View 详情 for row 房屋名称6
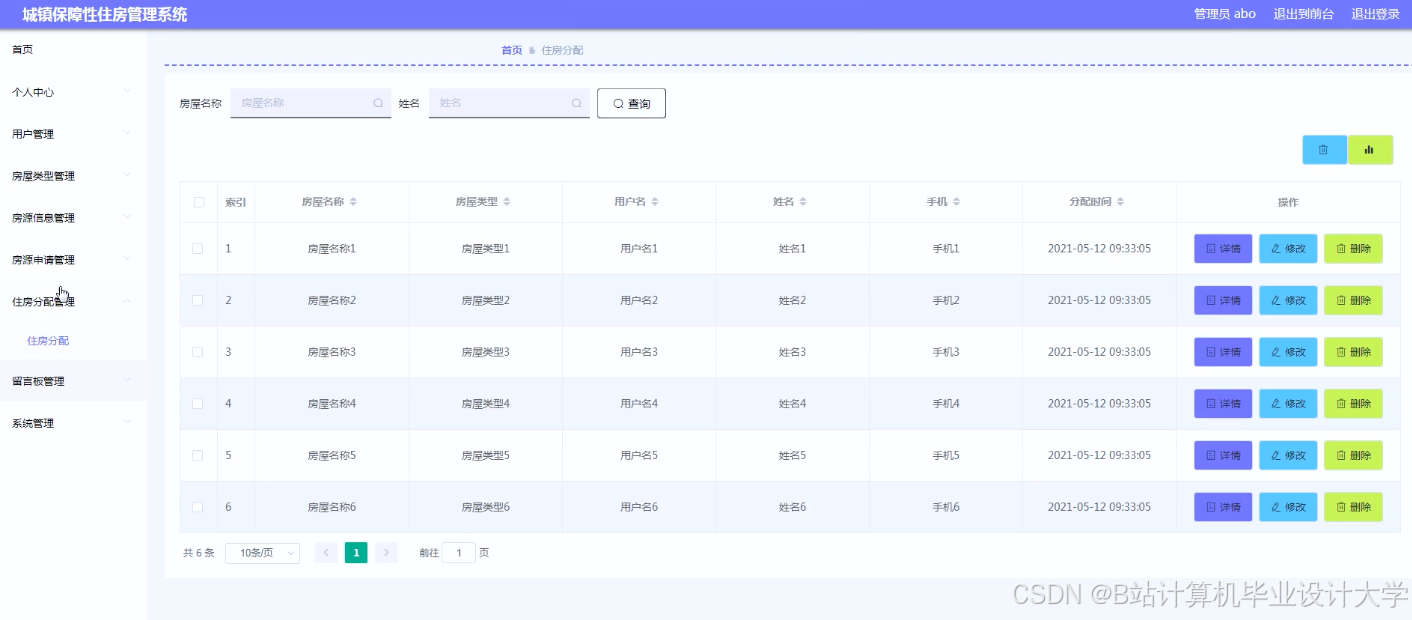Viewport: 1412px width, 620px height. click(x=1223, y=507)
